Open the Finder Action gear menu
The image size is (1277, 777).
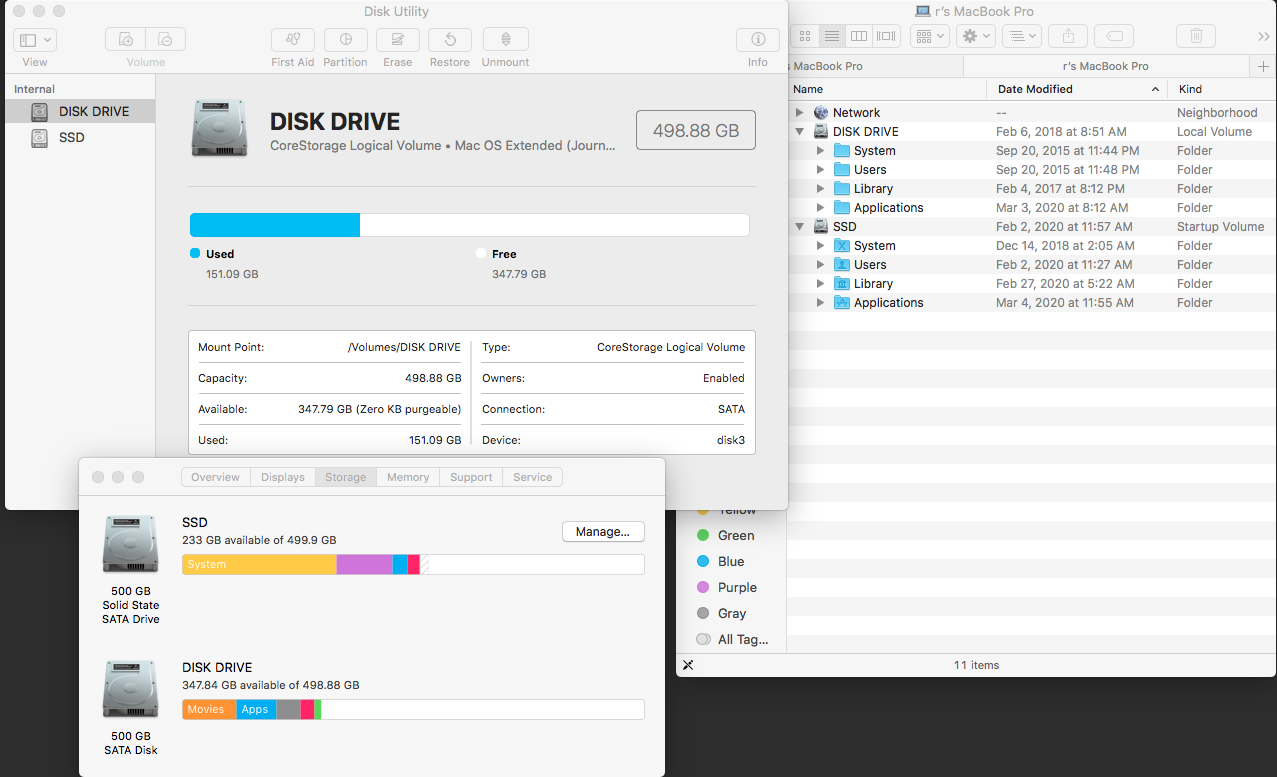(975, 36)
